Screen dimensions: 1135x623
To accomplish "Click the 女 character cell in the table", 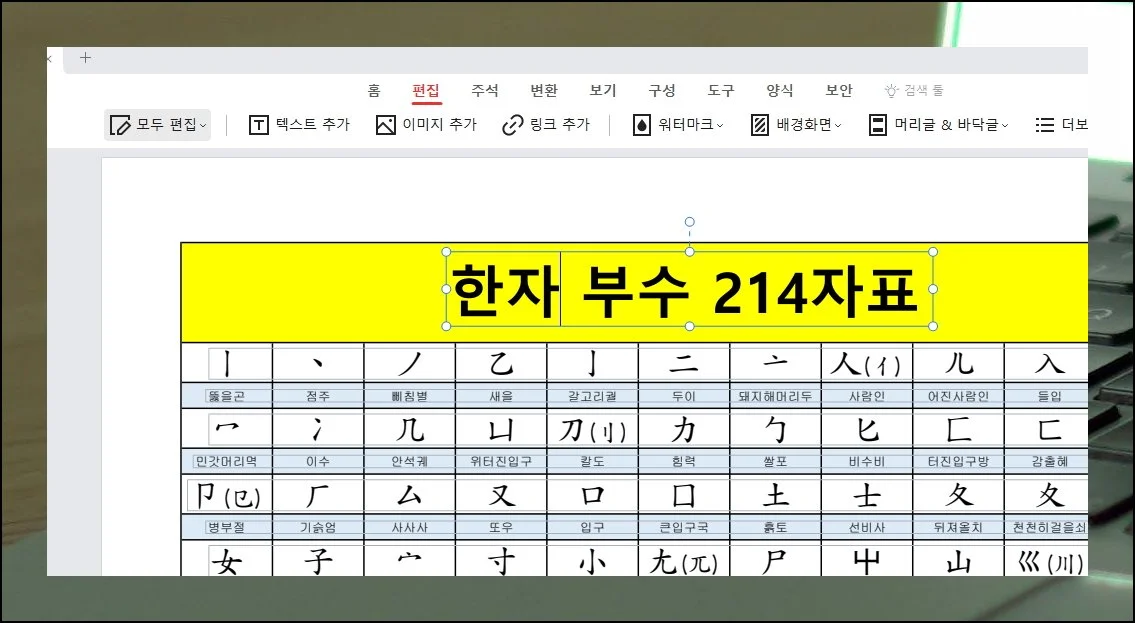I will 227,563.
